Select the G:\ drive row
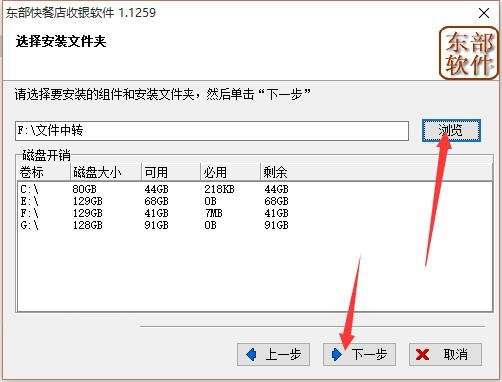The height and width of the screenshot is (382, 502). [x=255, y=225]
